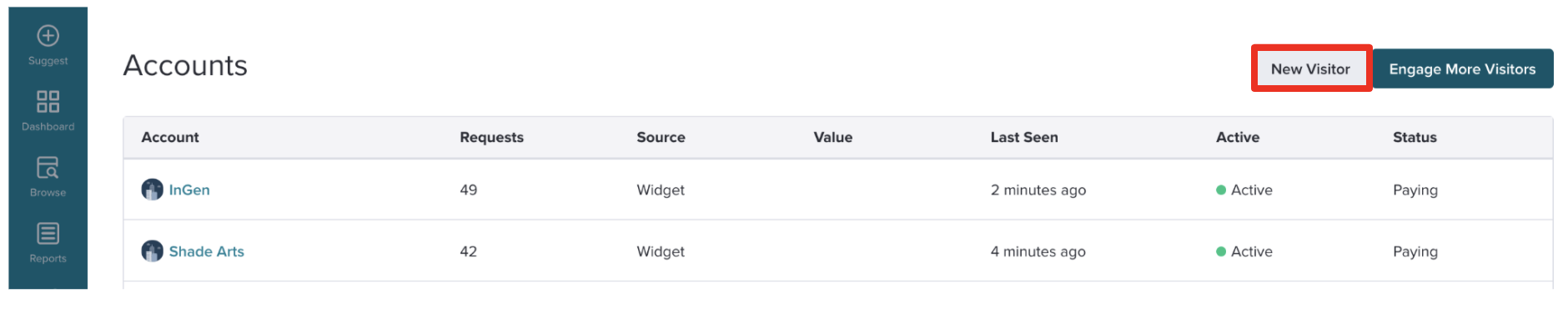Sort by the Account column header
1568x314 pixels.
(170, 137)
